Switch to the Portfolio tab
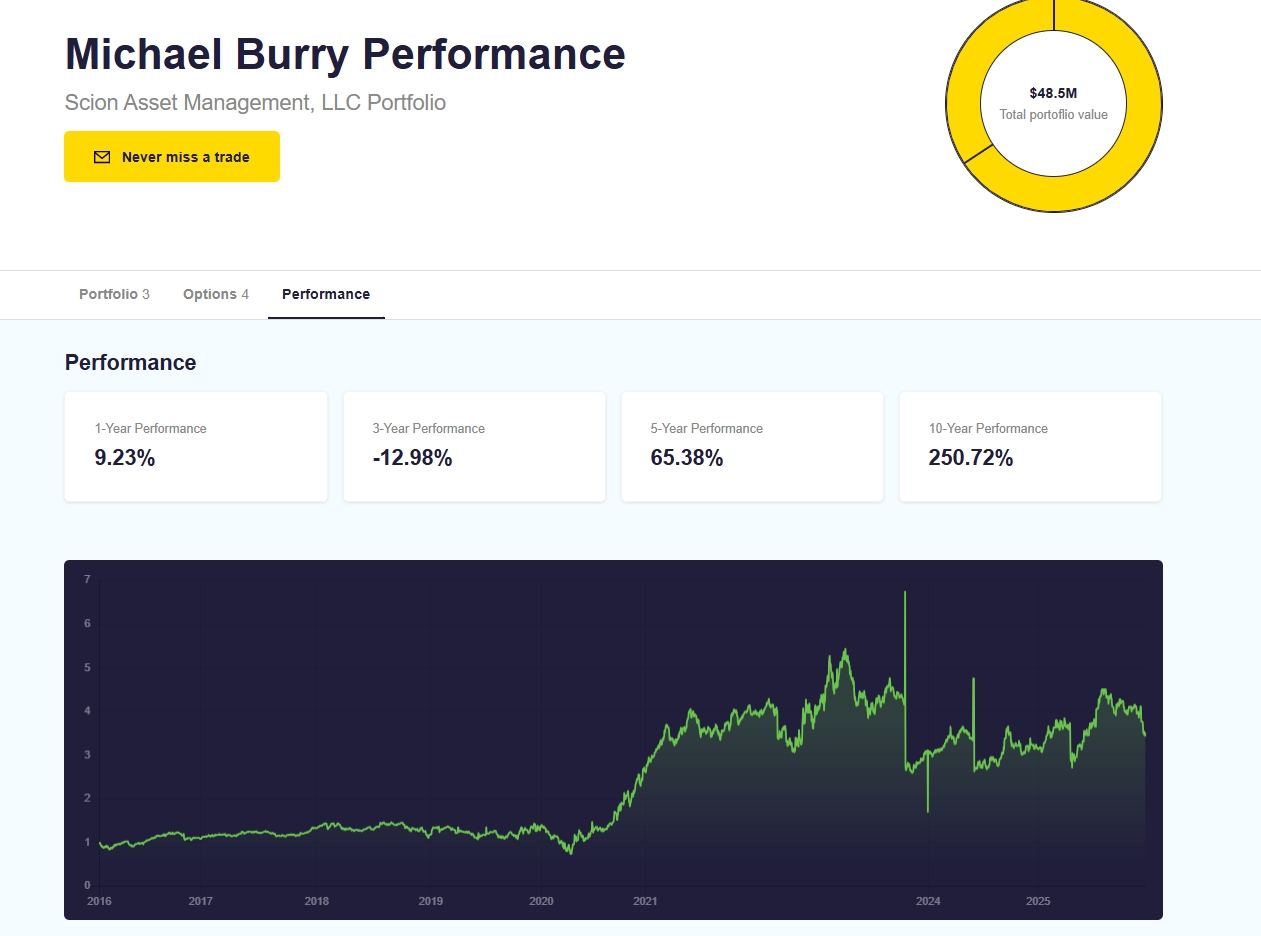Viewport: 1261px width, 936px height. click(x=114, y=294)
